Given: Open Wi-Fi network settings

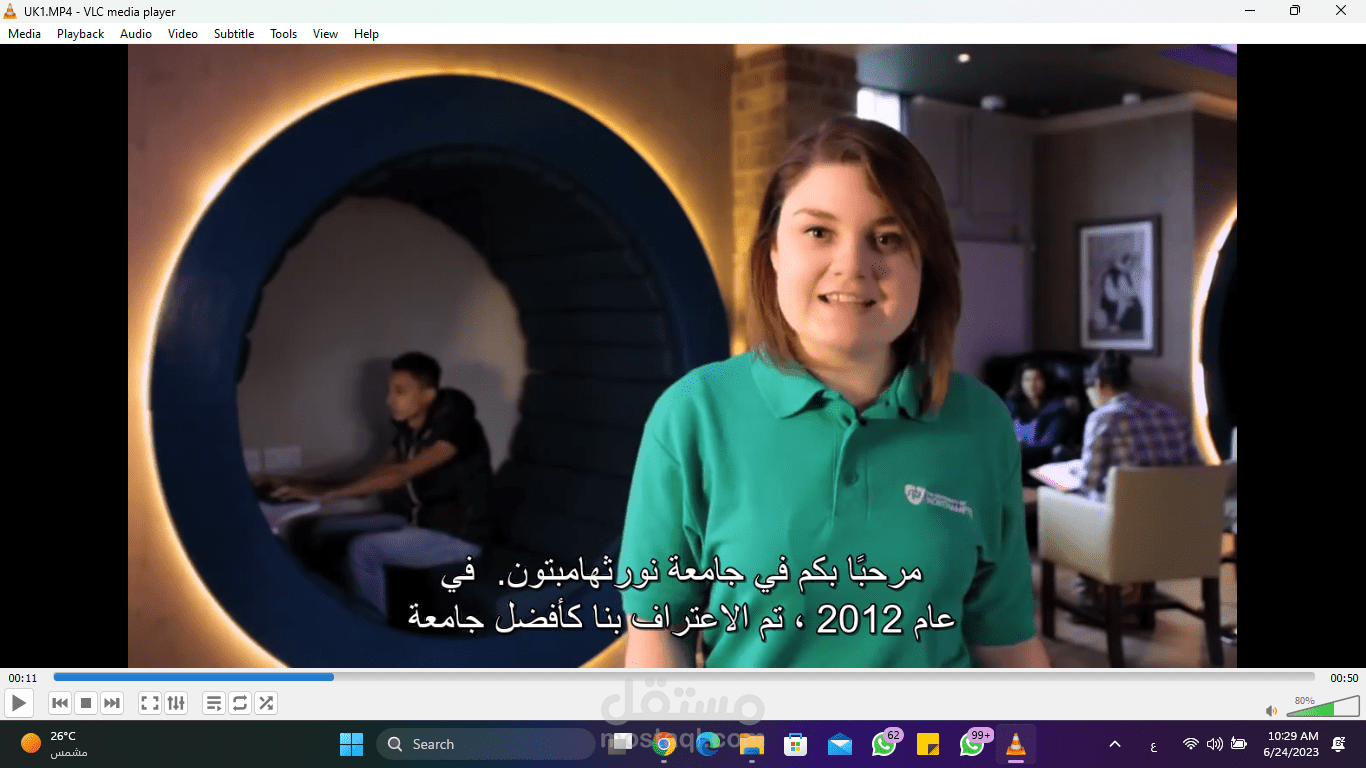Looking at the screenshot, I should coord(1190,744).
